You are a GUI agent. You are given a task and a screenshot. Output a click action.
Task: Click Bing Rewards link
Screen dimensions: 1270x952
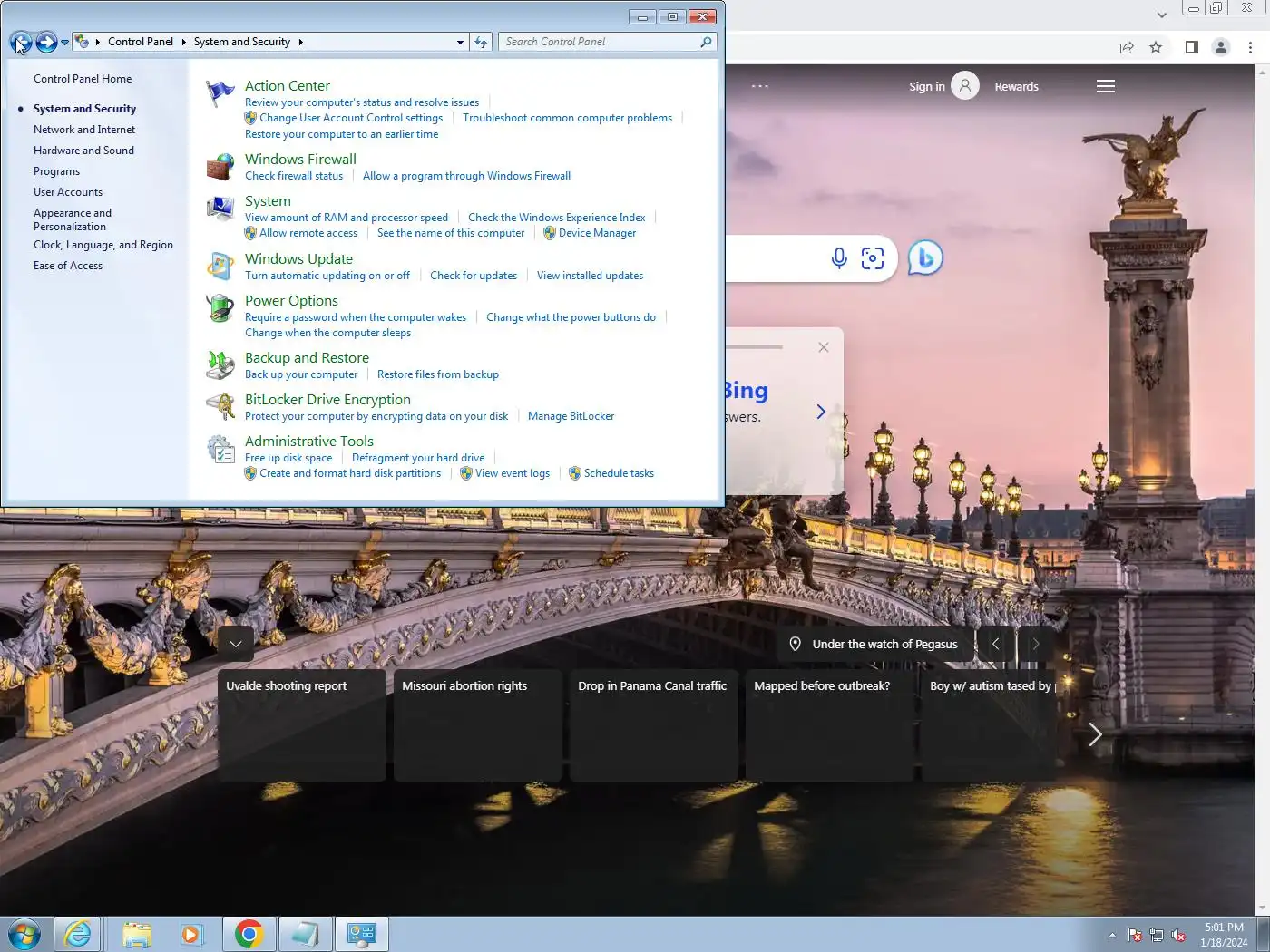coord(1016,87)
